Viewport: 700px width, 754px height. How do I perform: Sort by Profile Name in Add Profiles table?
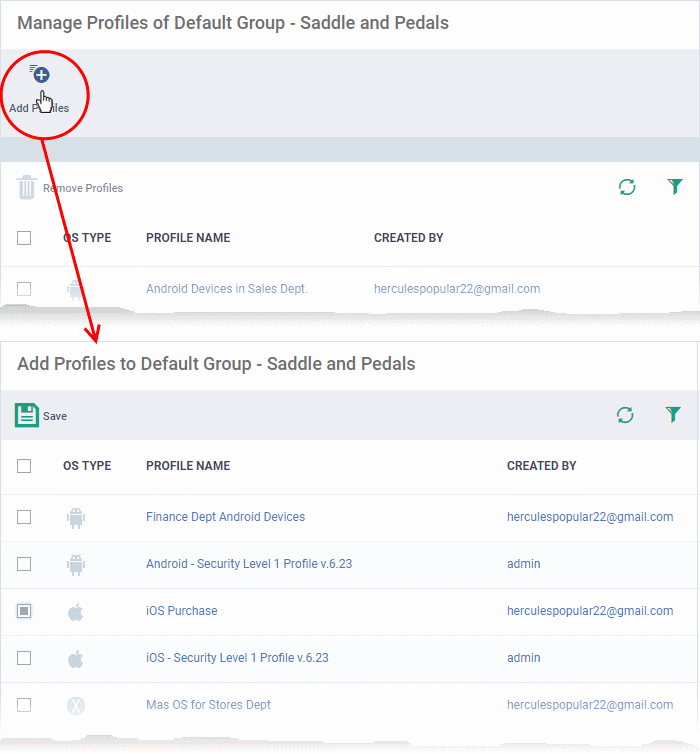(188, 466)
